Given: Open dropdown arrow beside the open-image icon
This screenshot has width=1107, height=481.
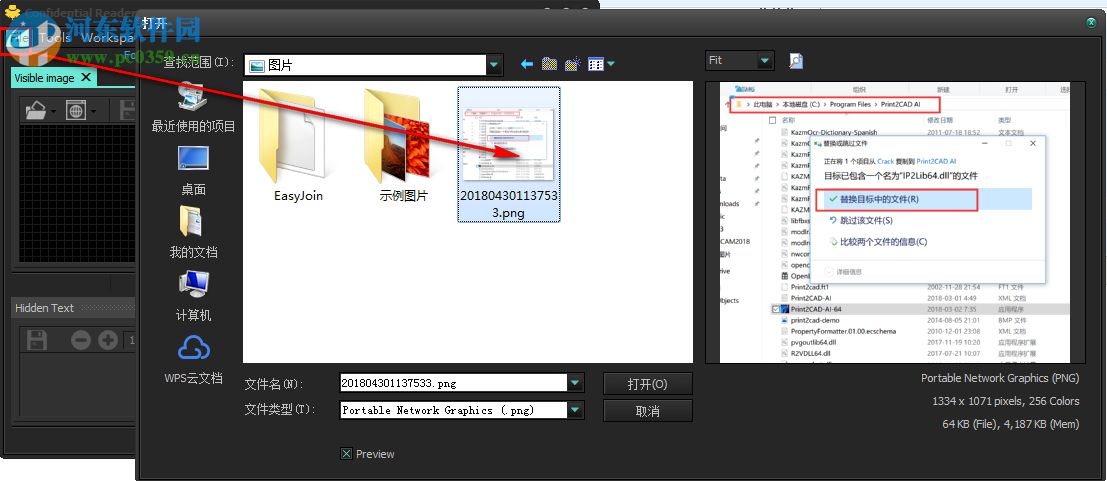Looking at the screenshot, I should (53, 112).
